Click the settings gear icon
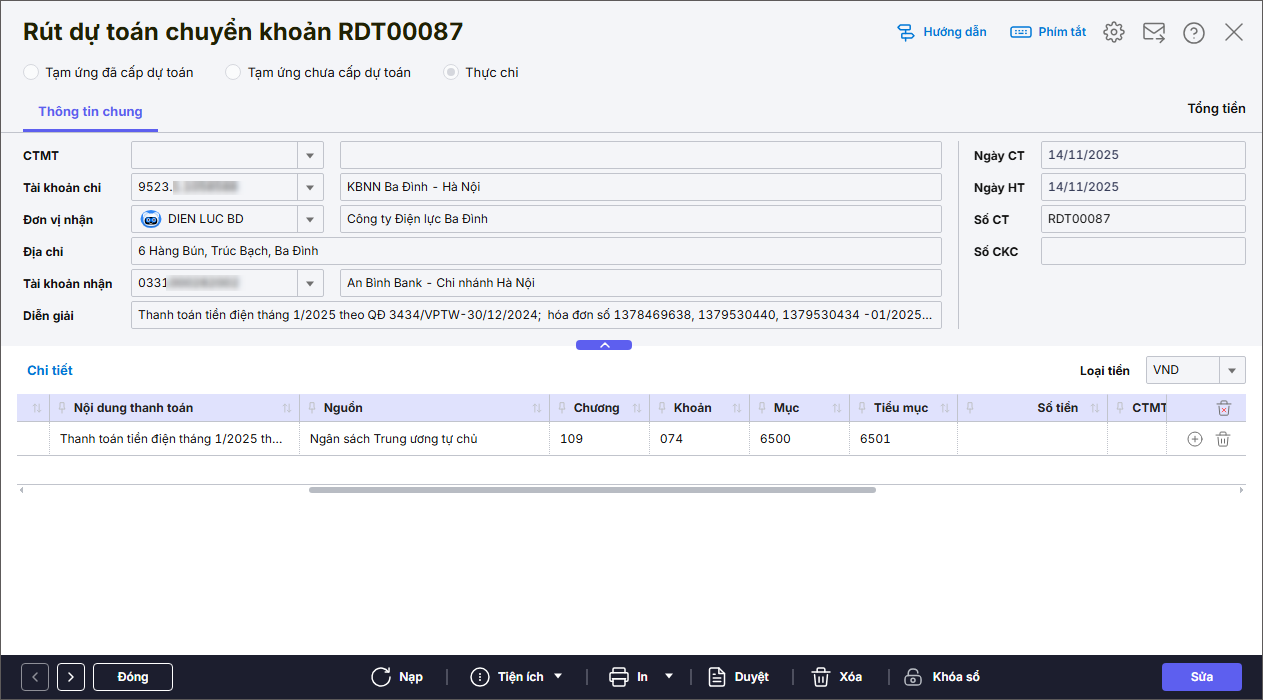The width and height of the screenshot is (1263, 700). (x=1113, y=32)
